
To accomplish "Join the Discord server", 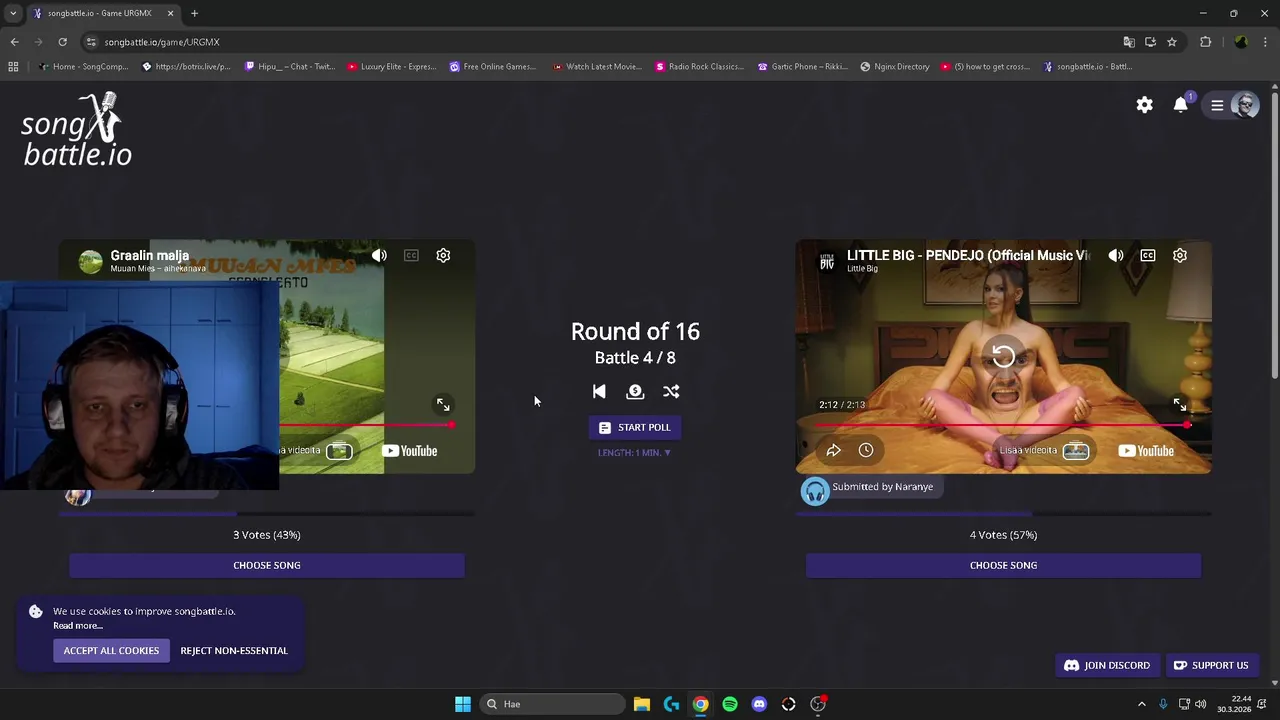I will click(x=1107, y=665).
